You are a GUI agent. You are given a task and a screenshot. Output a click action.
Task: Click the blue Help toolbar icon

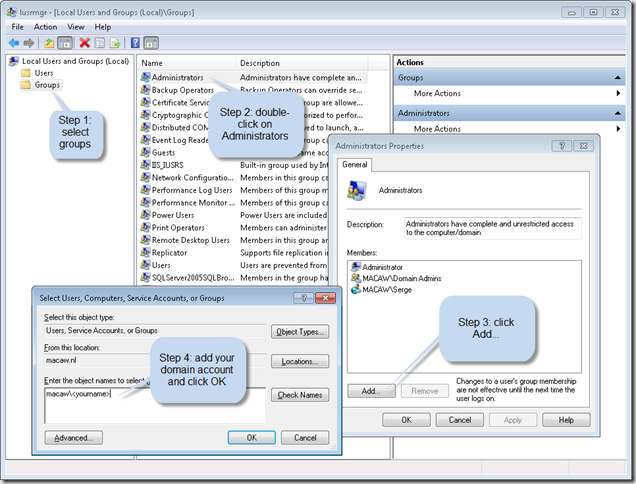135,43
